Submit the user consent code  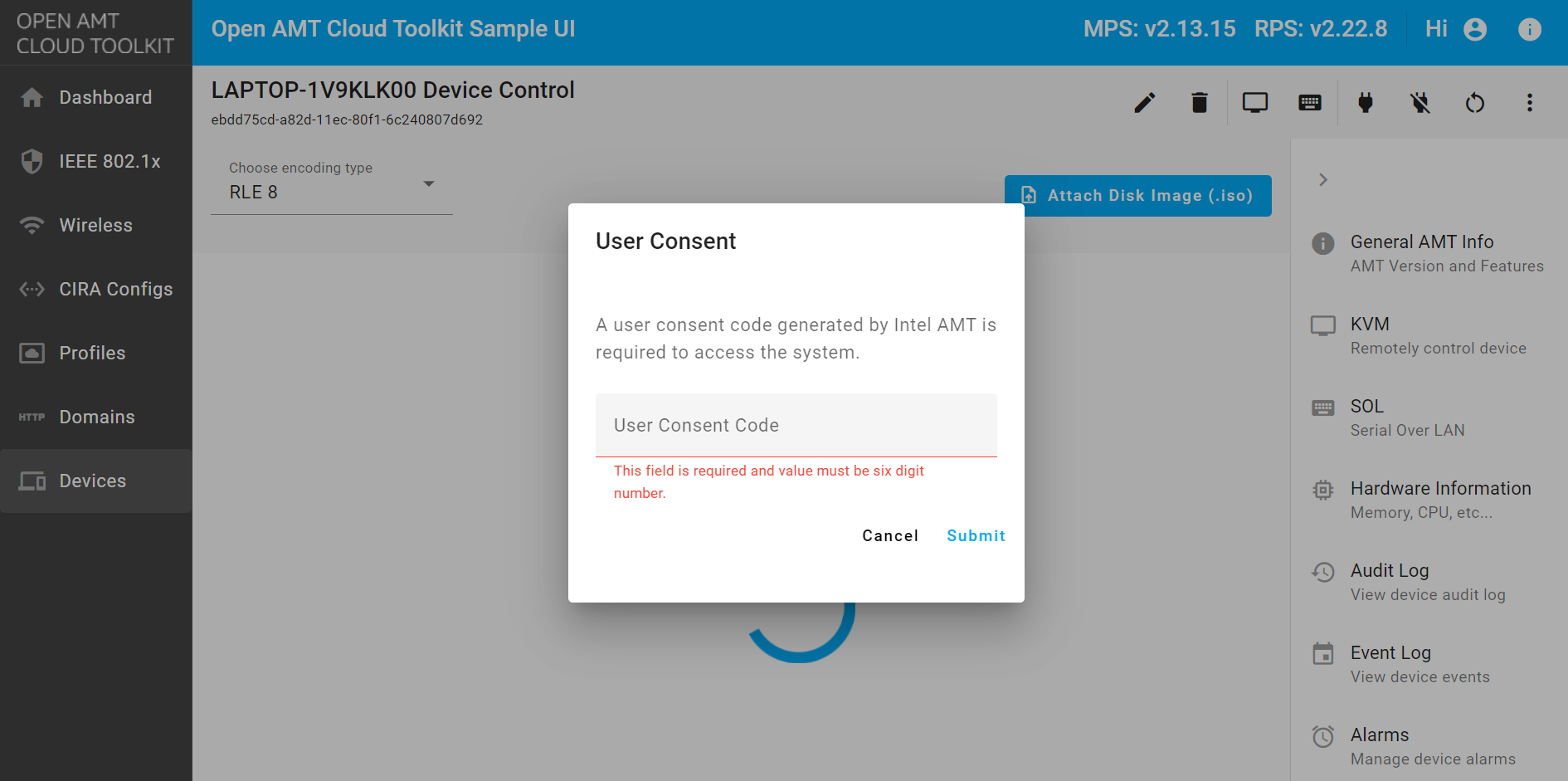point(976,535)
